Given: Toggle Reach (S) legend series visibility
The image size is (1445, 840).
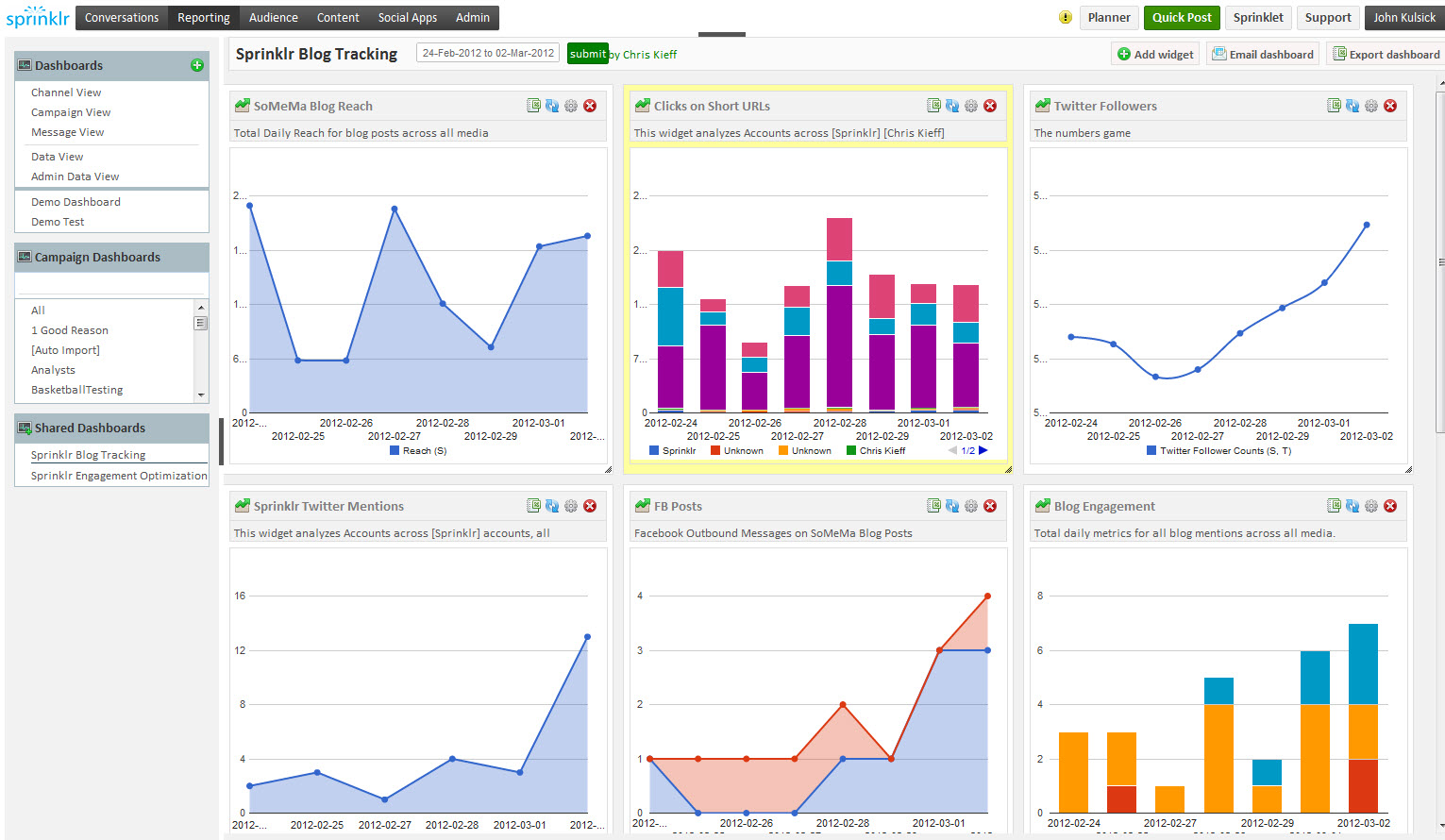Looking at the screenshot, I should pos(418,451).
